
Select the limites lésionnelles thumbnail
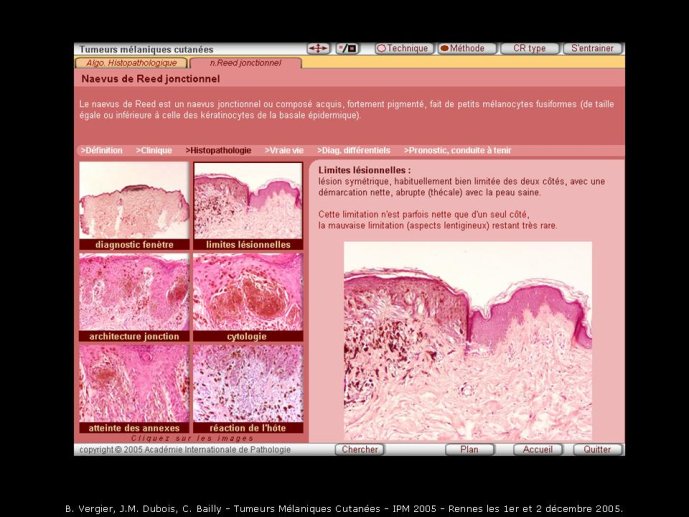click(248, 206)
